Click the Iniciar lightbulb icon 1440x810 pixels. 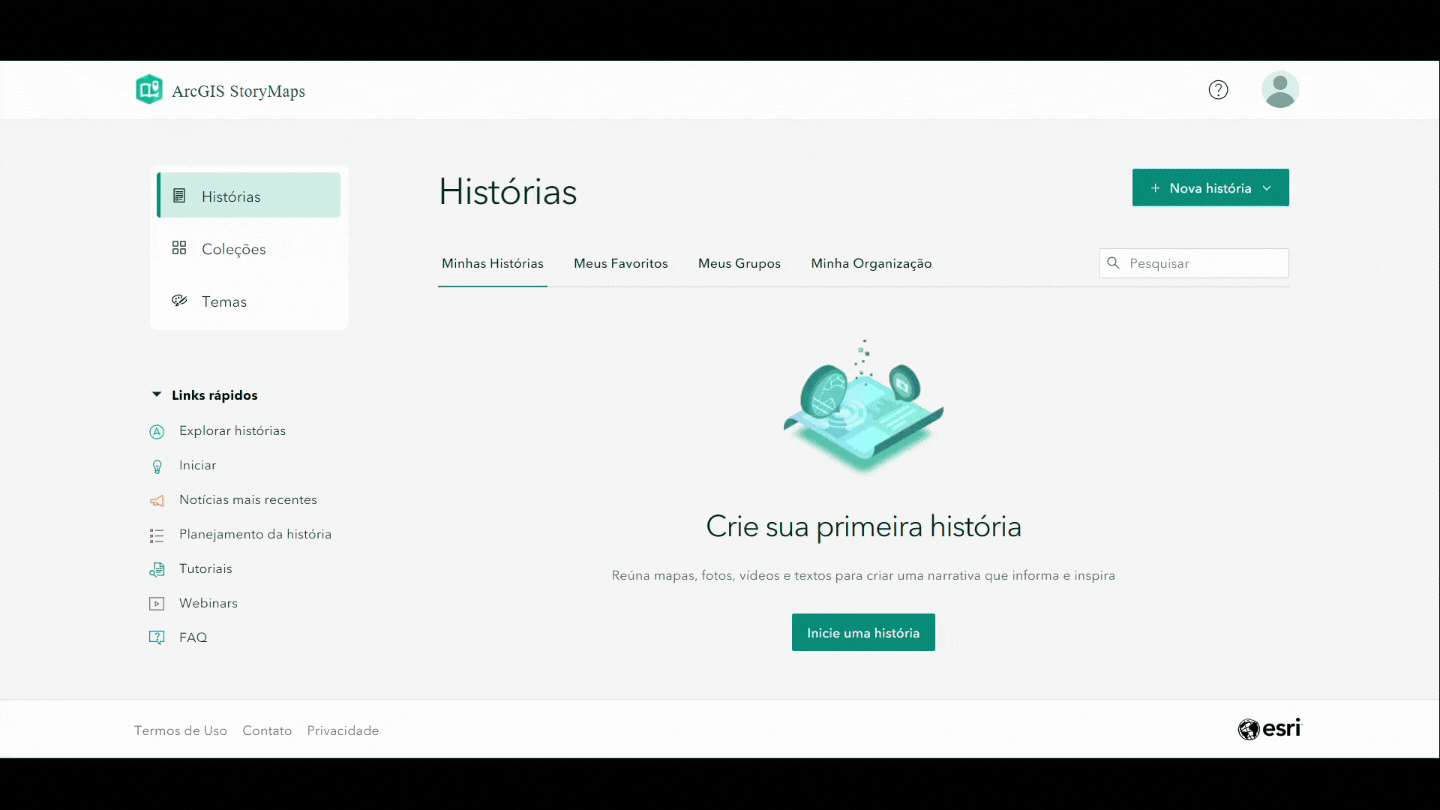[157, 466]
